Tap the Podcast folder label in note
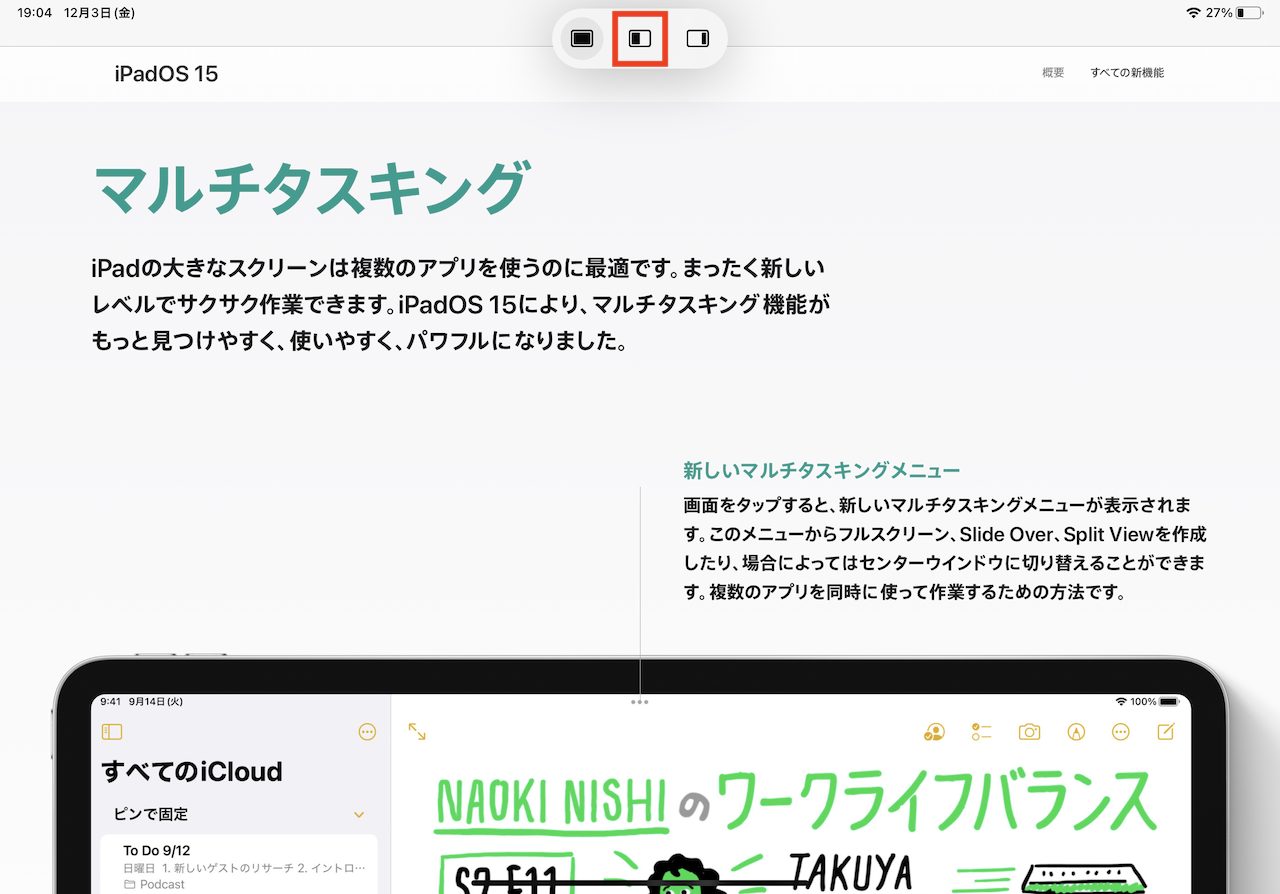This screenshot has width=1280, height=894. (154, 885)
